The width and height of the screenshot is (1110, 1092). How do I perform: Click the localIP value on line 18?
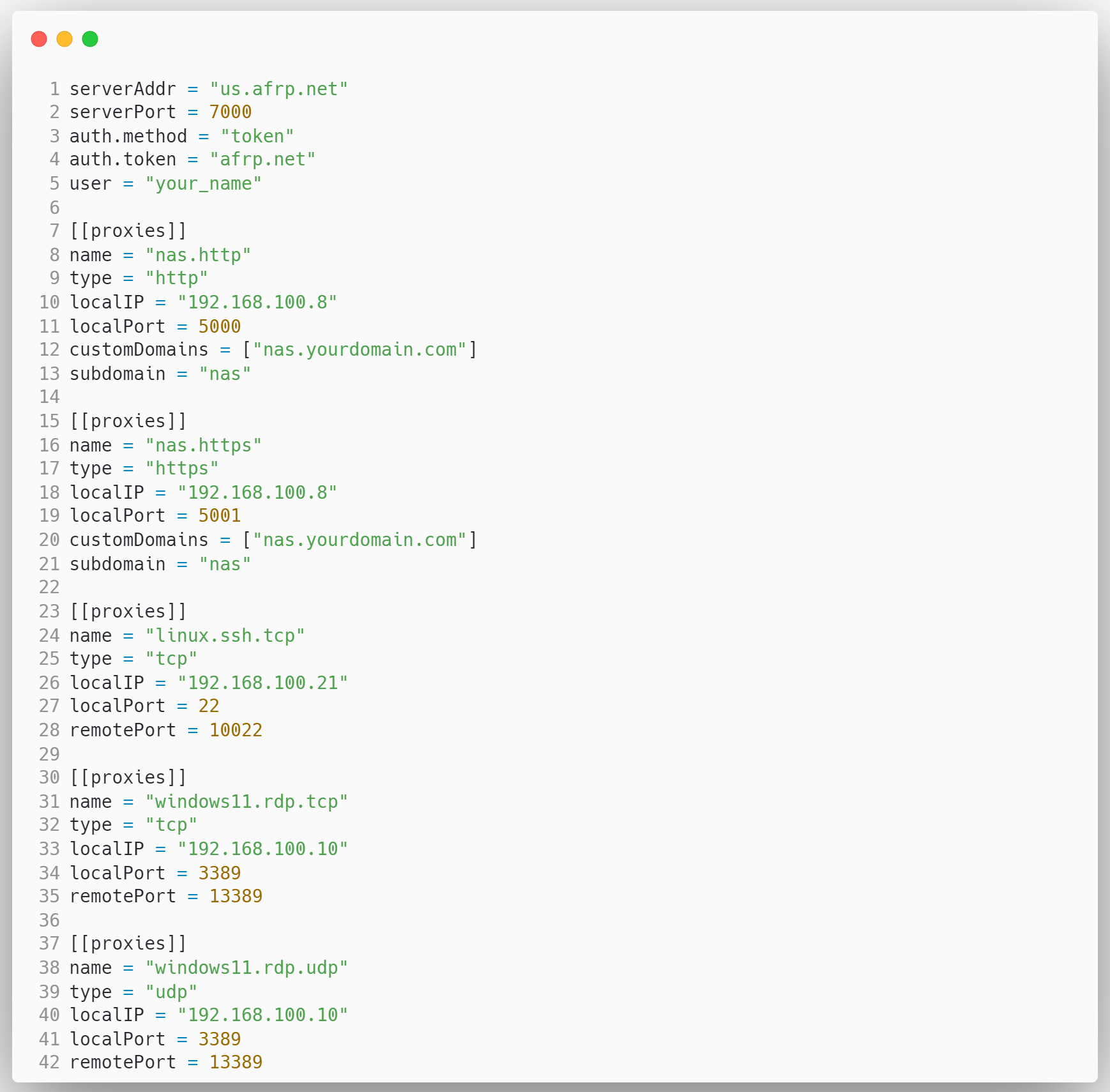[257, 492]
